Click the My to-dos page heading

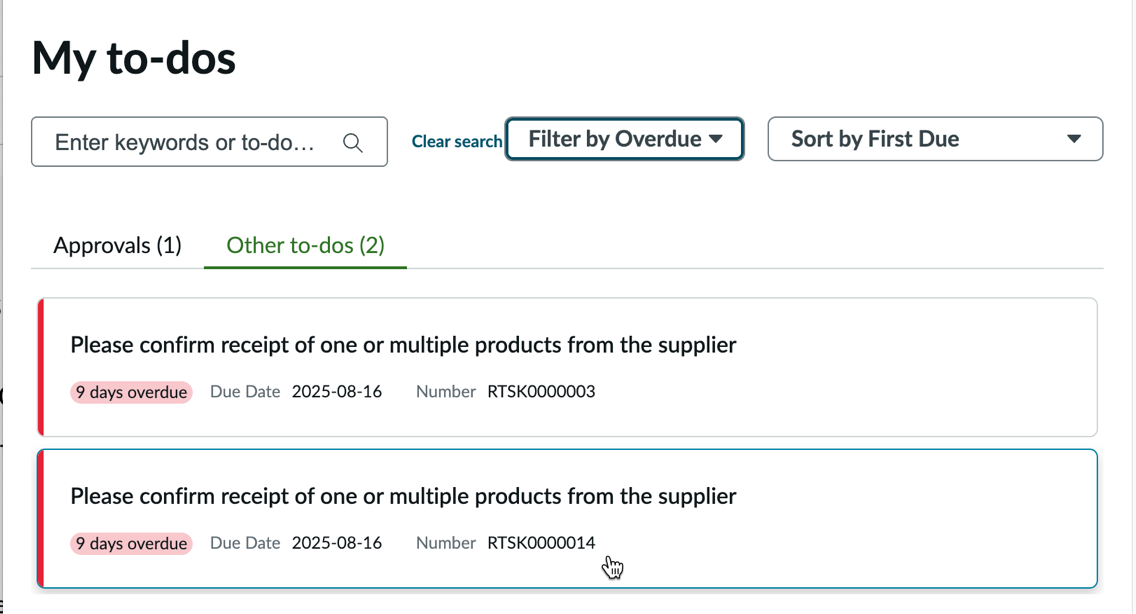pyautogui.click(x=134, y=58)
